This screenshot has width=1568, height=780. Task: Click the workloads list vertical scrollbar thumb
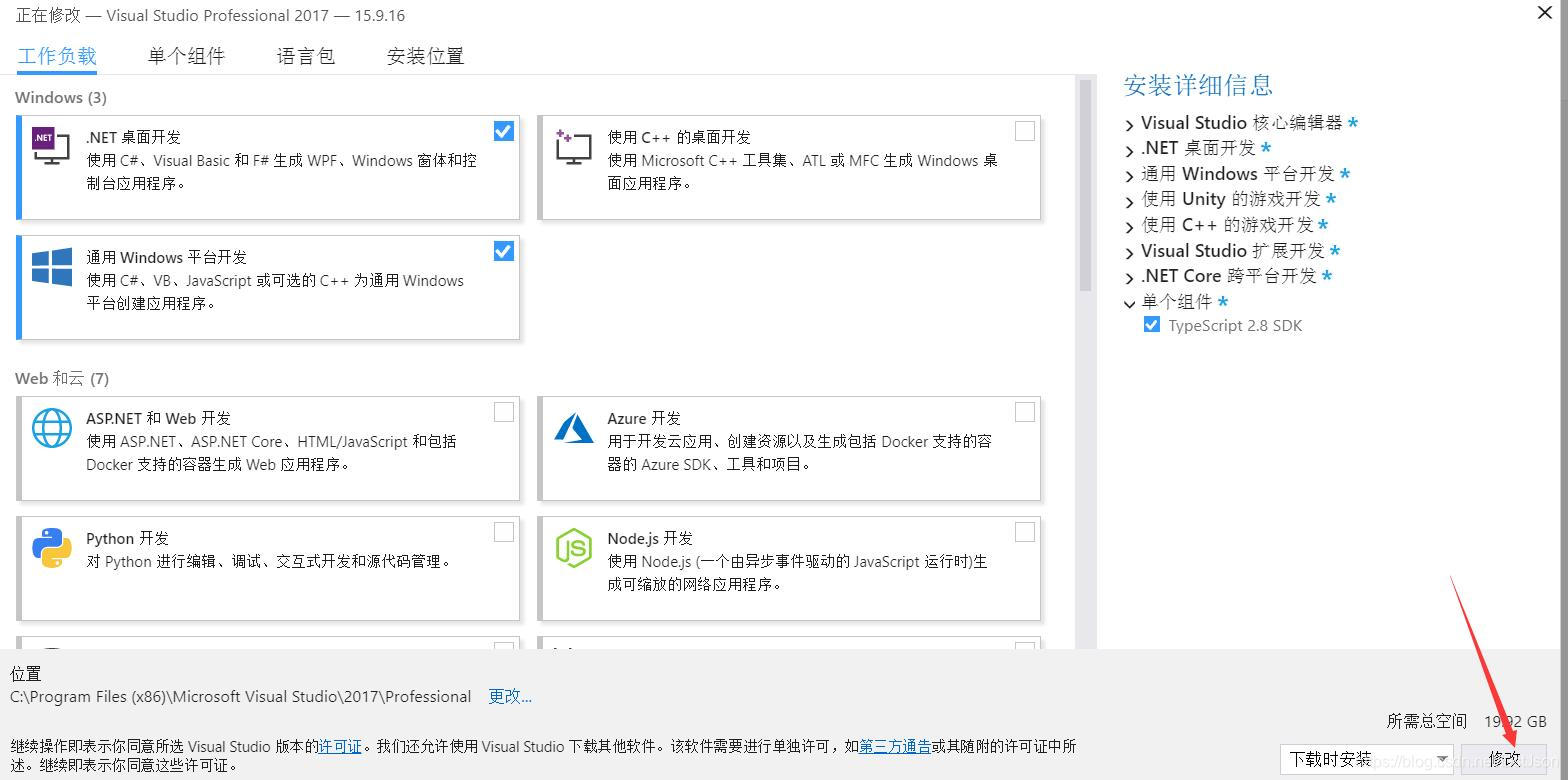[1085, 185]
